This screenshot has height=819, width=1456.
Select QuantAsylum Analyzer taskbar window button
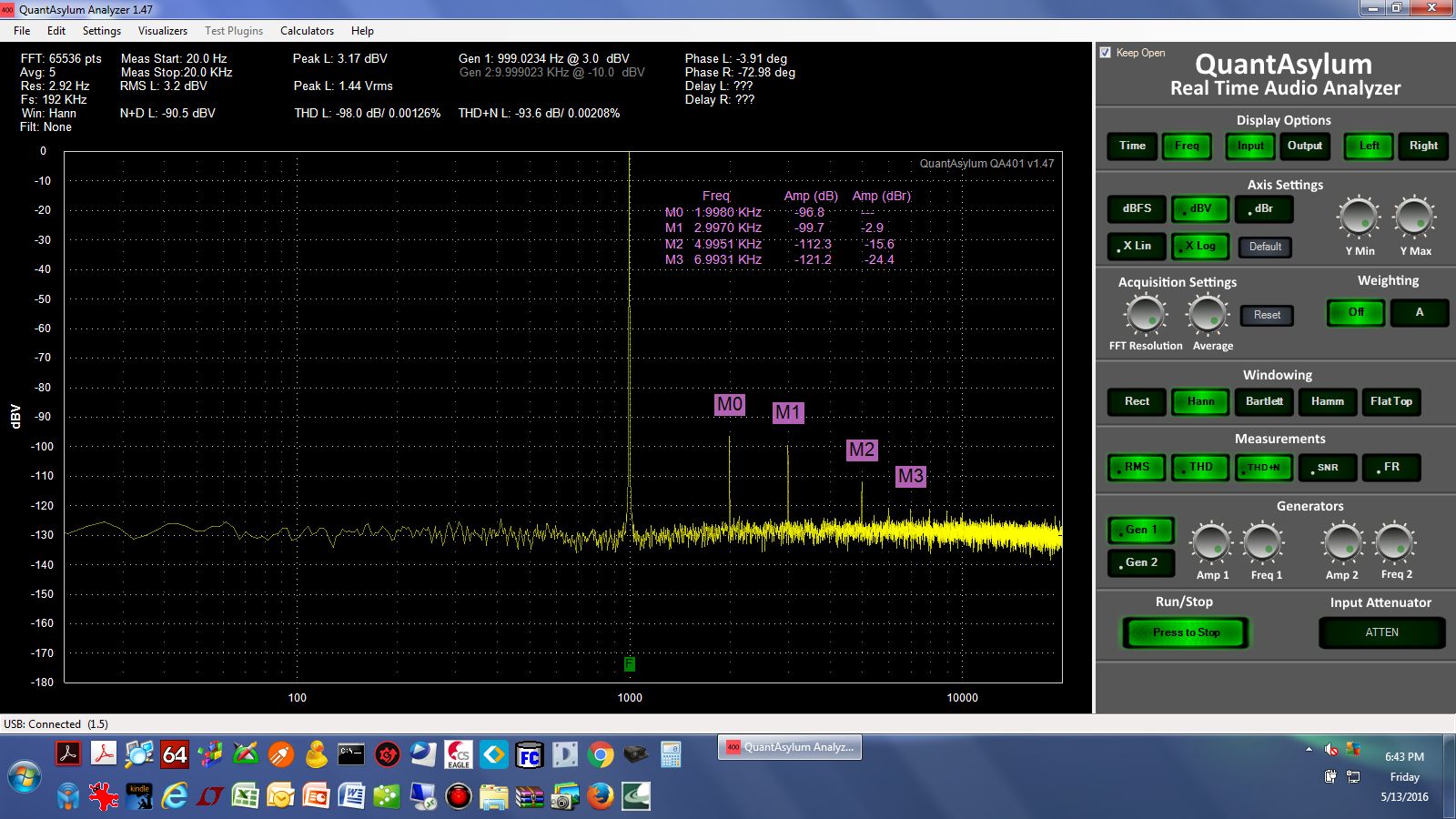click(790, 747)
